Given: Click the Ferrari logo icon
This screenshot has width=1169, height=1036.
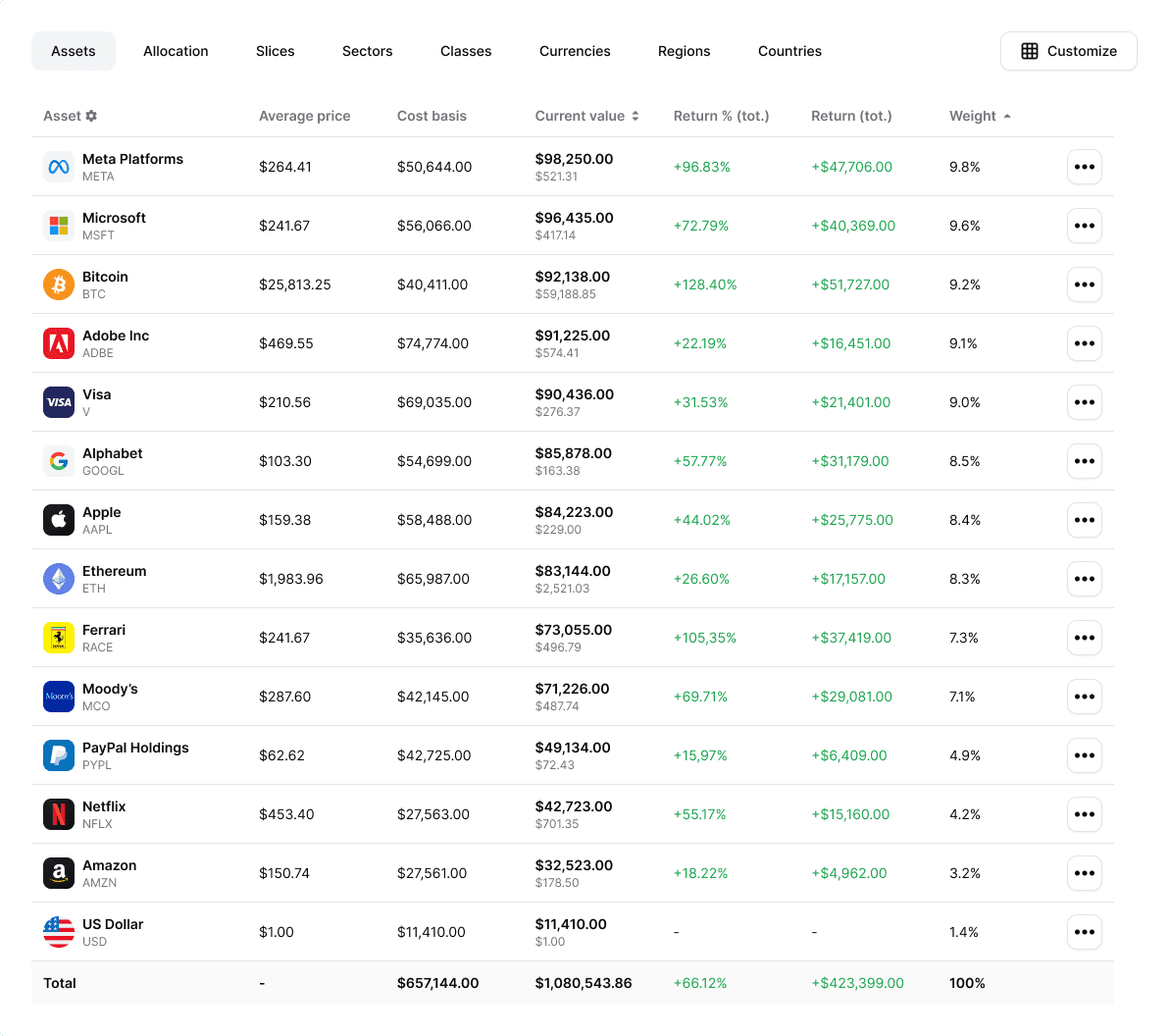Looking at the screenshot, I should (x=59, y=639).
